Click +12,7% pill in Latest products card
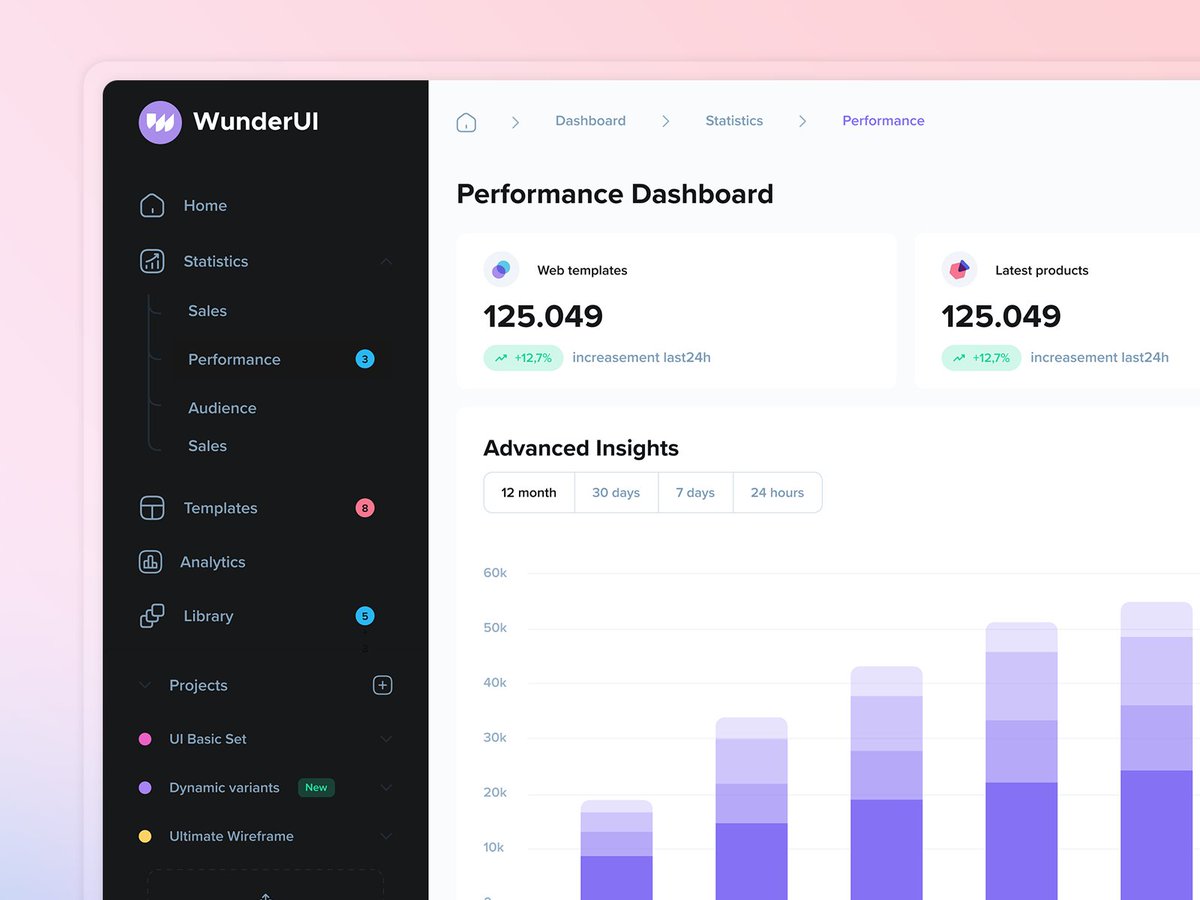 (981, 358)
